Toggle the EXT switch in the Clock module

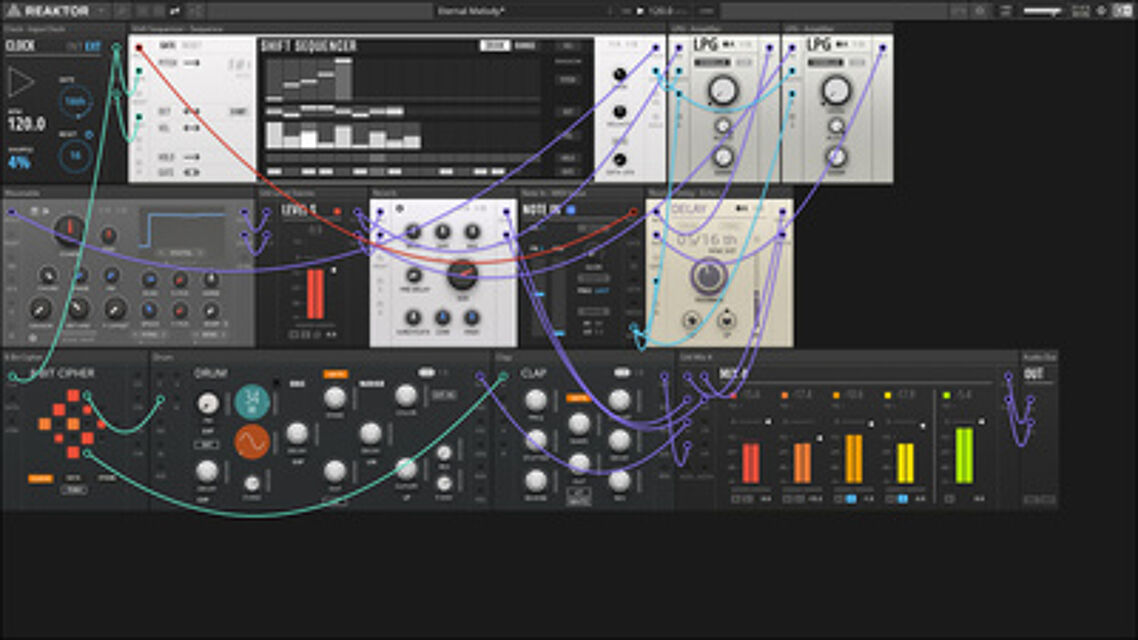[x=93, y=46]
